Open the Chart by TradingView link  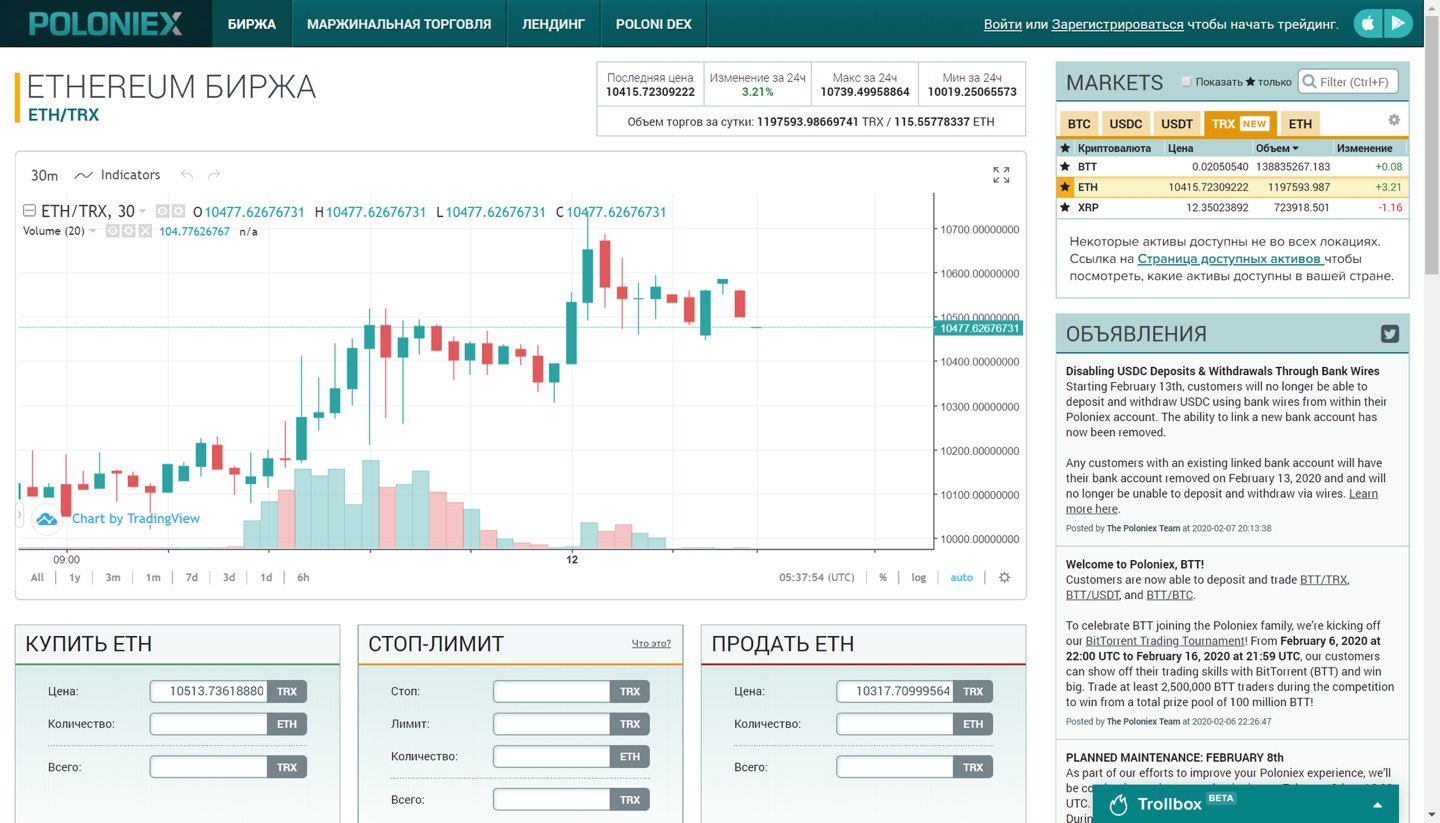click(x=135, y=518)
